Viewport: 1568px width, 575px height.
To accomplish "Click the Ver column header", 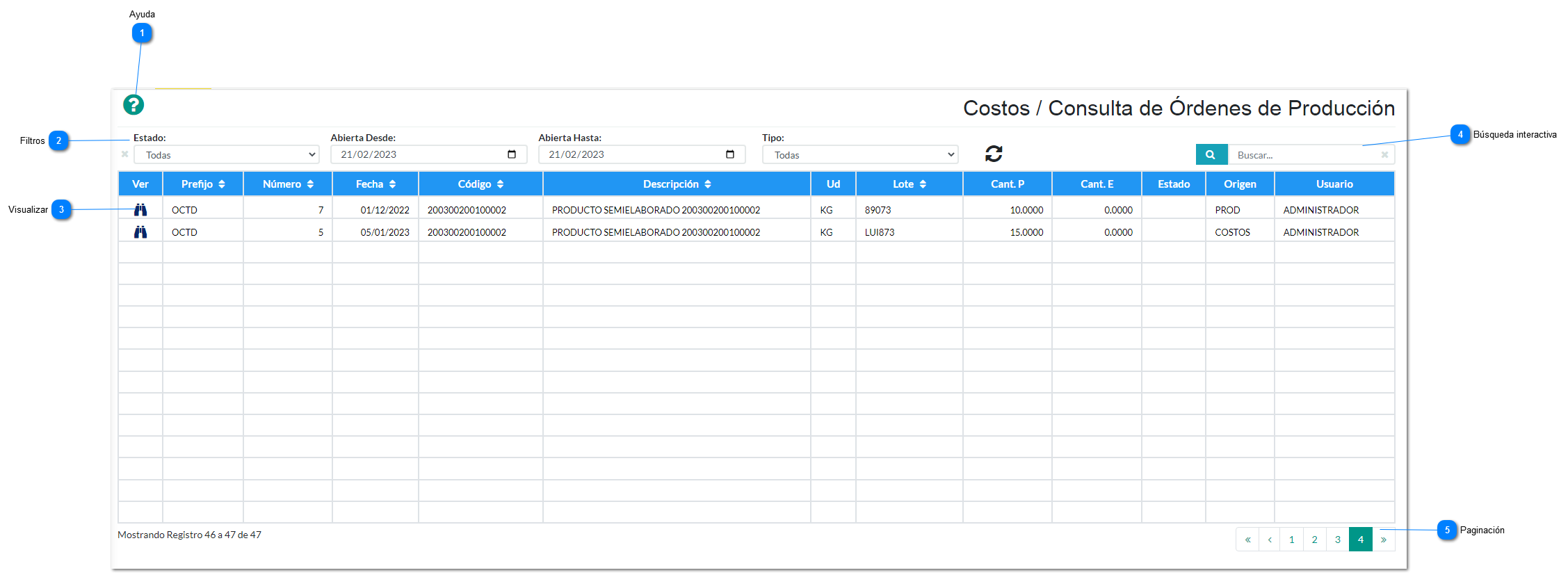I will [x=140, y=184].
